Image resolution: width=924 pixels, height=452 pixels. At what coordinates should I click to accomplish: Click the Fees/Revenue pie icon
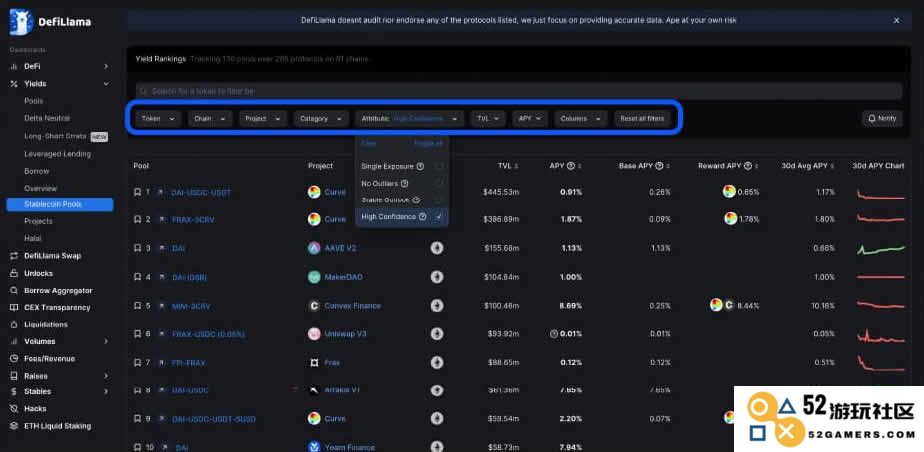(14, 358)
